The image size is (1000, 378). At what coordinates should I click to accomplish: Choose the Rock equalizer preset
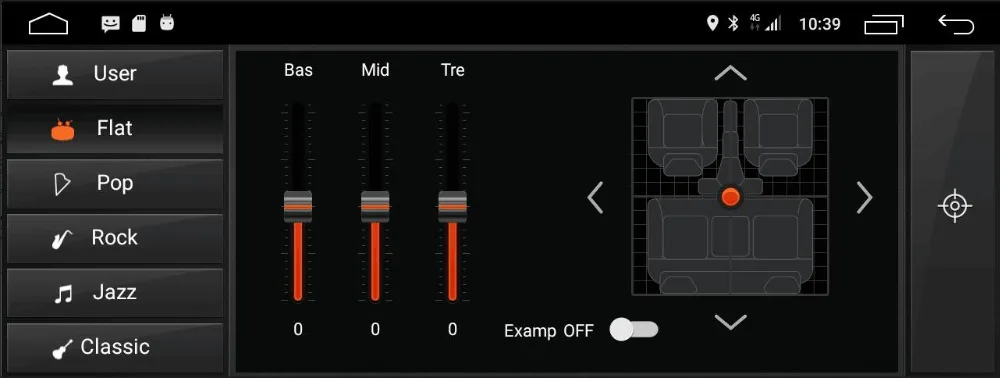point(115,238)
